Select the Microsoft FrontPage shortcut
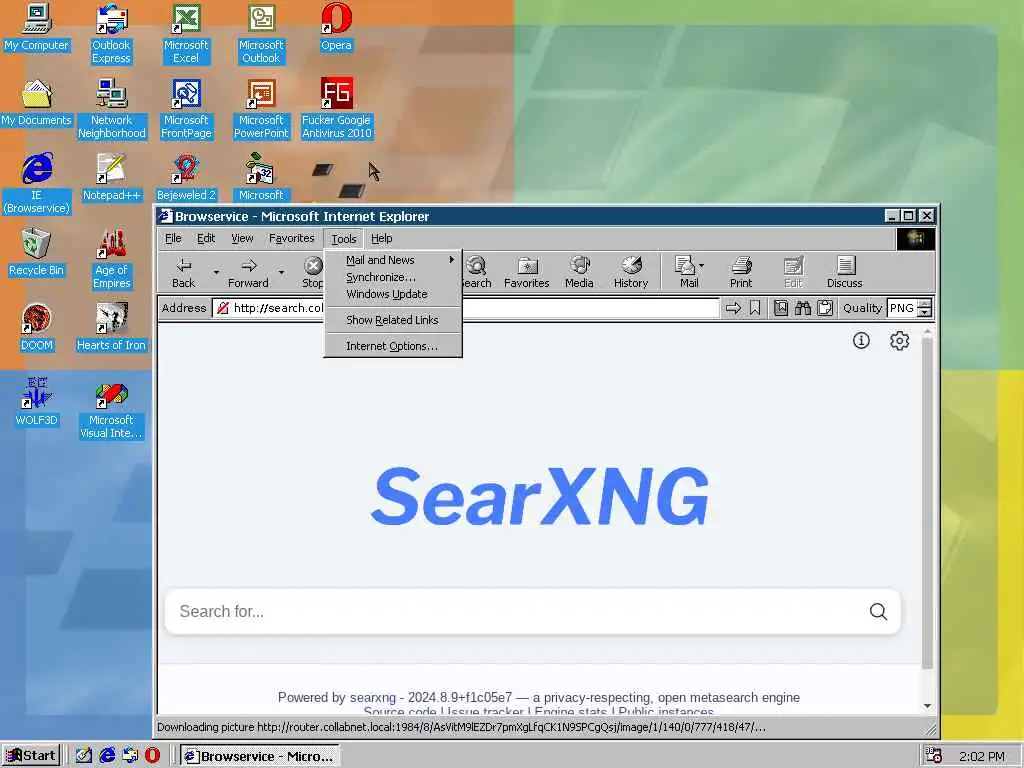Viewport: 1024px width, 768px height. pyautogui.click(x=186, y=109)
